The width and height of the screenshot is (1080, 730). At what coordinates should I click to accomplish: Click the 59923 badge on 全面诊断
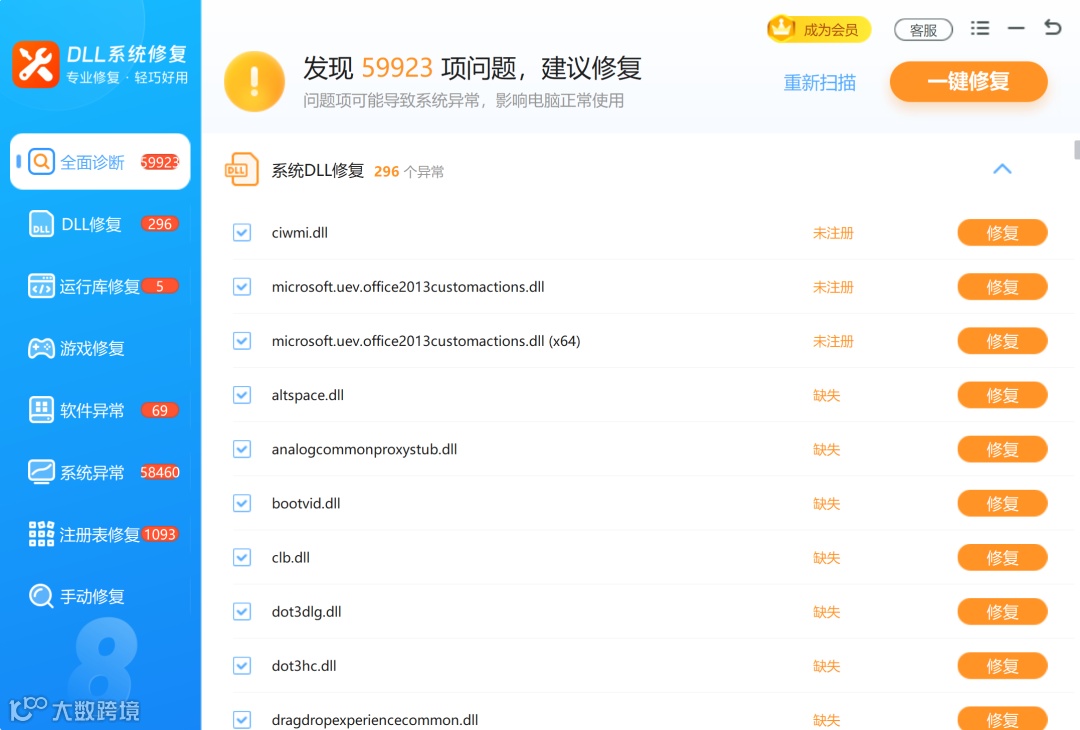tap(160, 162)
